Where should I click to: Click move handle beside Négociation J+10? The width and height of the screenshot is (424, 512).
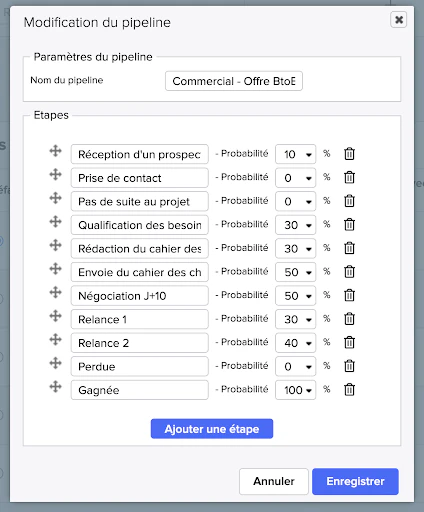tap(56, 292)
